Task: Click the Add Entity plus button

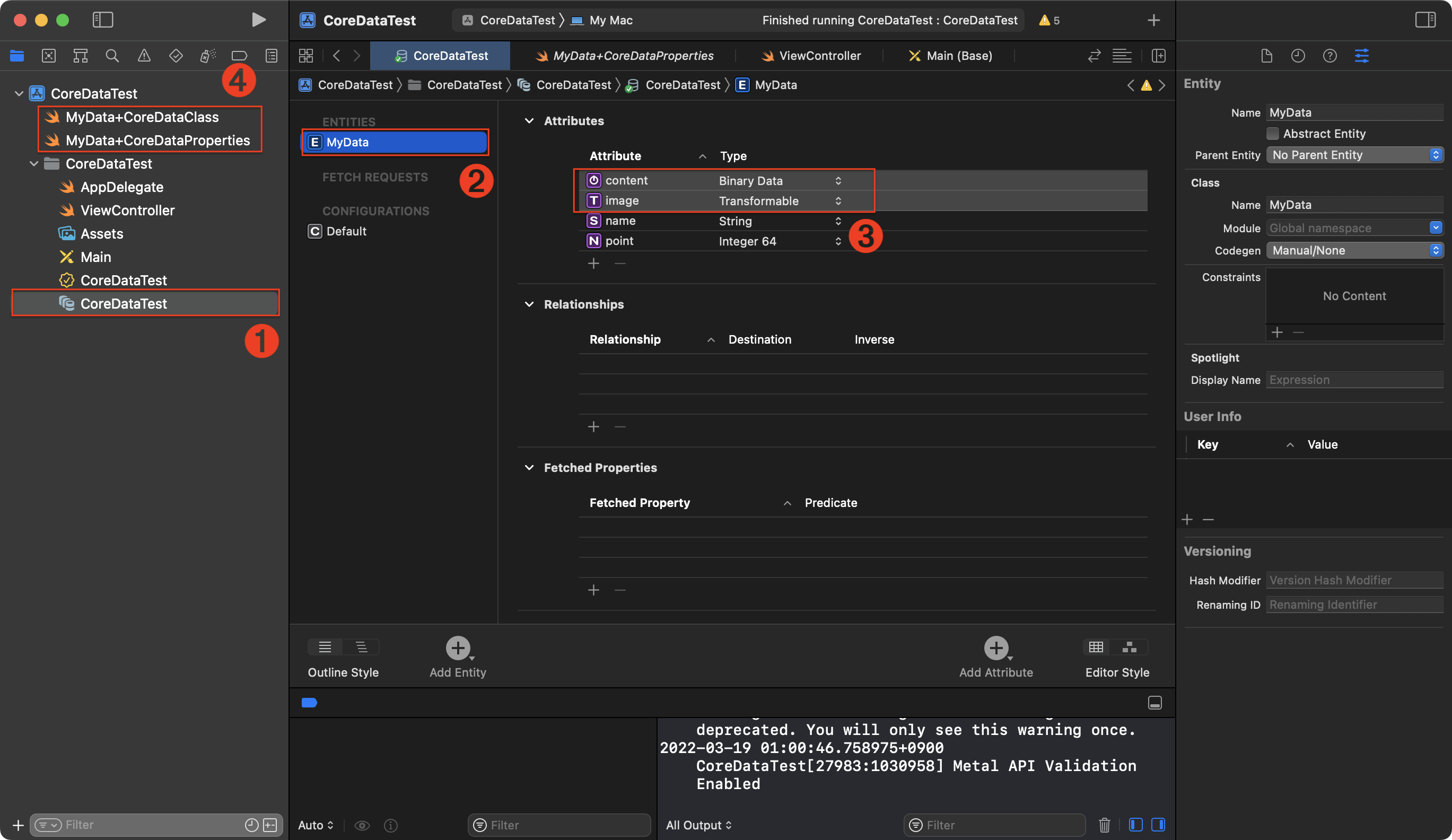Action: [x=458, y=648]
